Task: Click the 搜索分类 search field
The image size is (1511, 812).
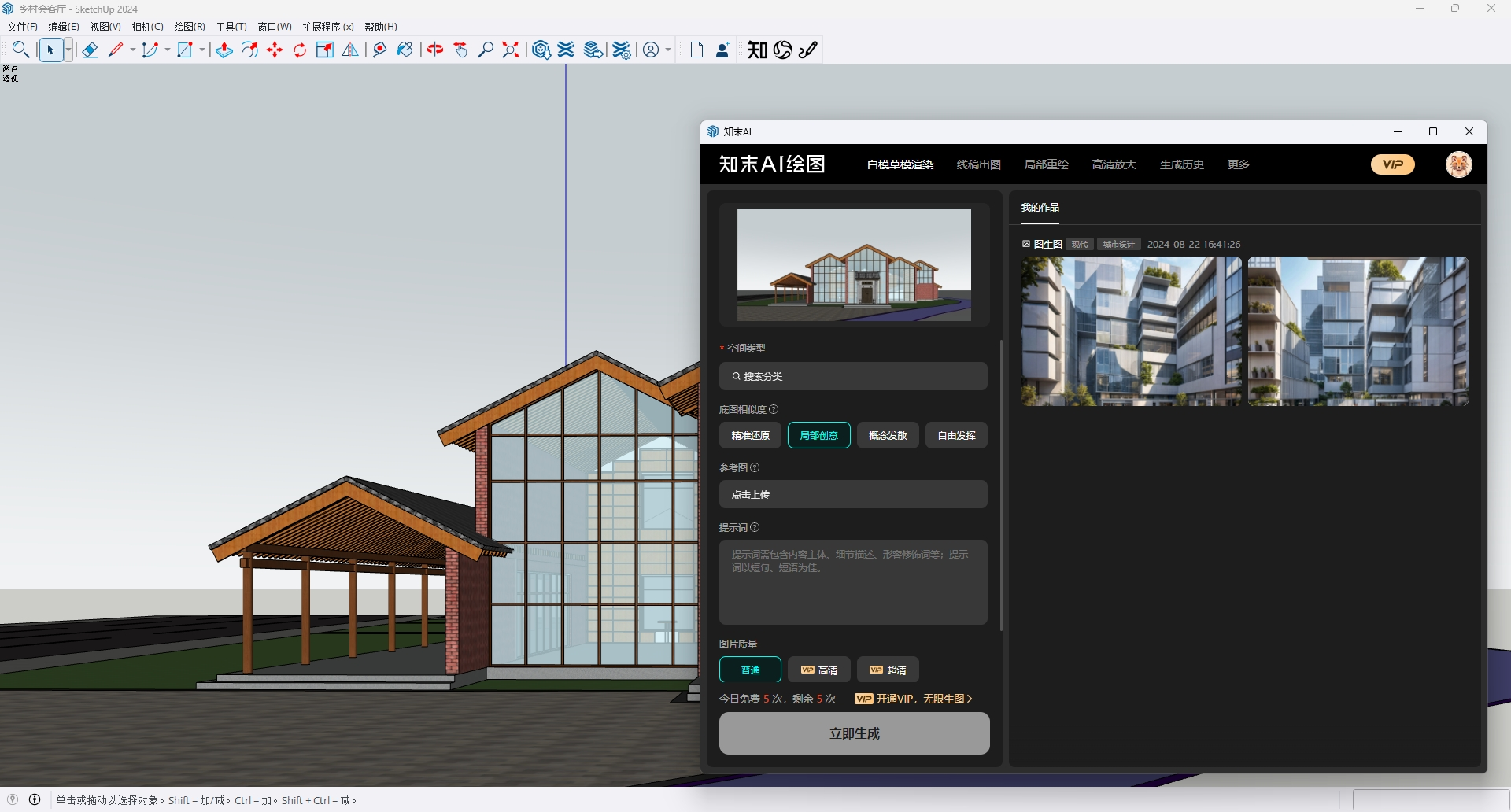Action: click(x=853, y=376)
